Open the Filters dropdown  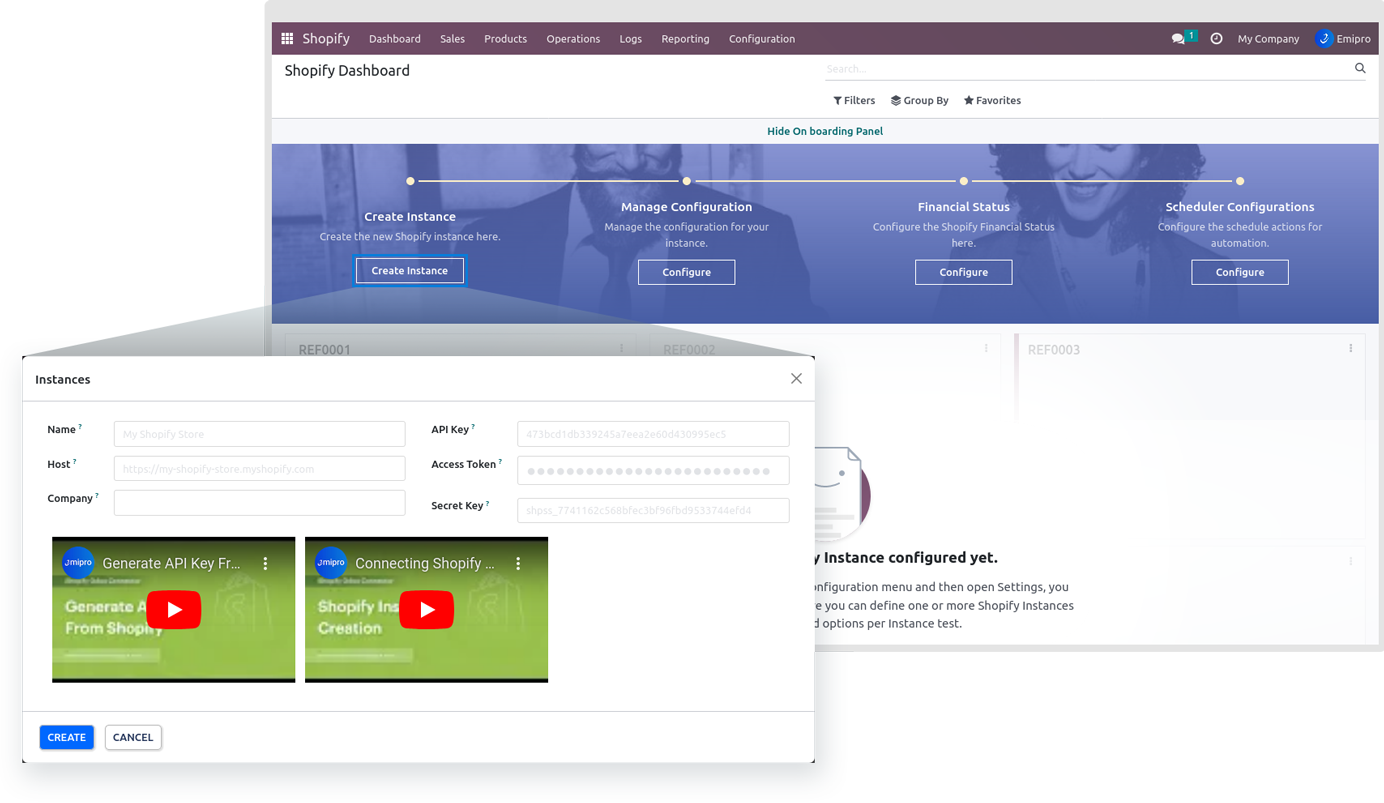point(854,100)
